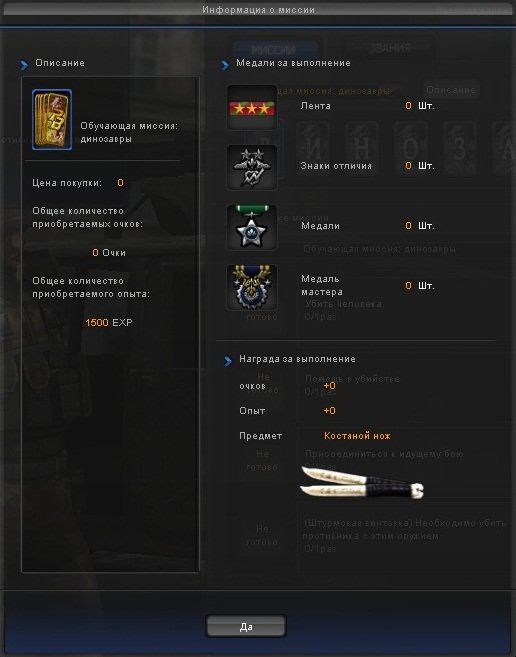Click the Лента ribbon medal icon

pos(252,108)
